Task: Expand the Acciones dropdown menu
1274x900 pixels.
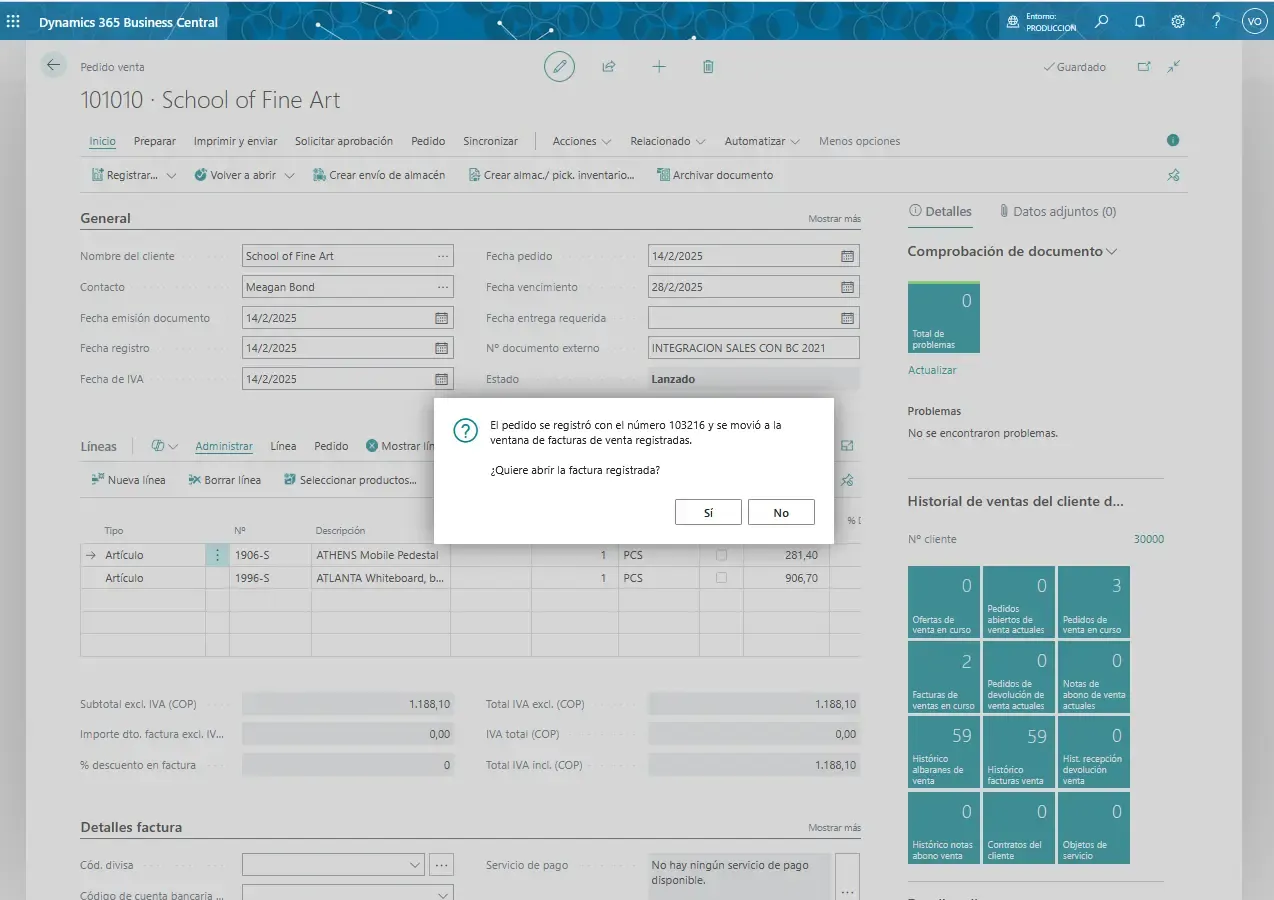Action: (581, 141)
